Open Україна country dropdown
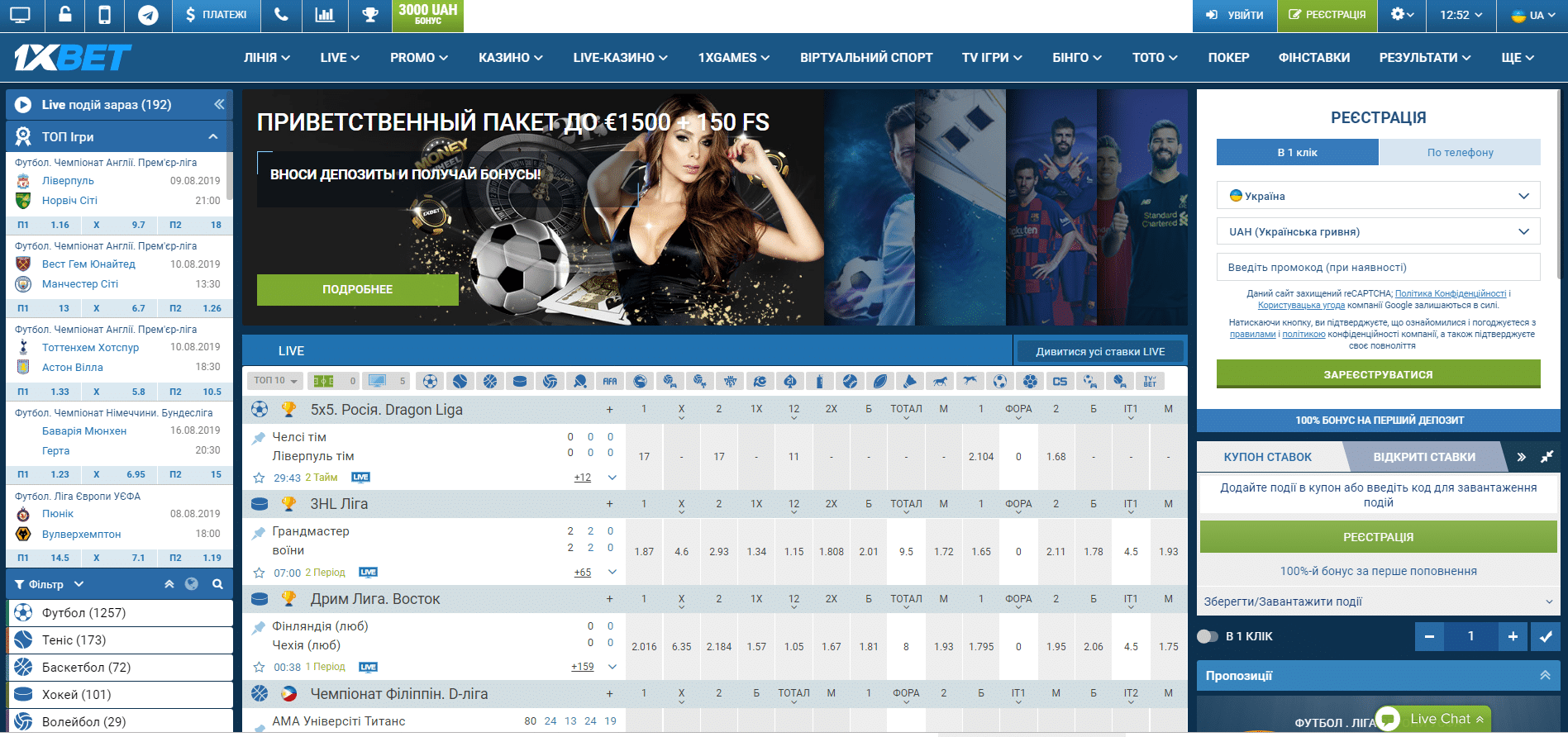1568x737 pixels. (x=1378, y=196)
